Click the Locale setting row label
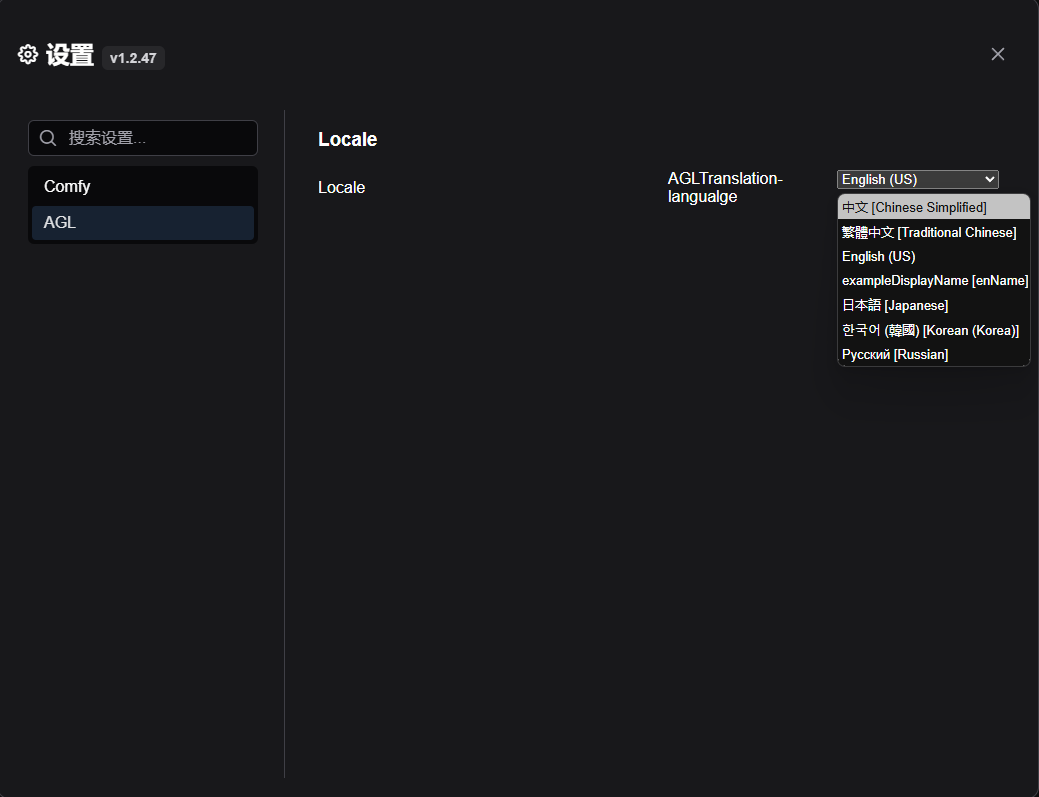 point(341,187)
